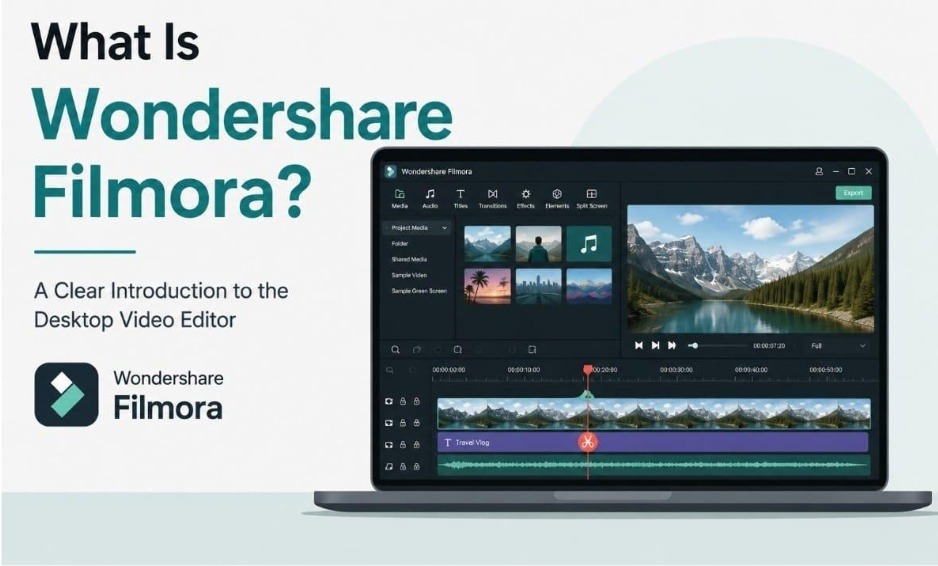Image resolution: width=938 pixels, height=566 pixels.
Task: Select the city skyline thumbnail
Action: pos(538,286)
